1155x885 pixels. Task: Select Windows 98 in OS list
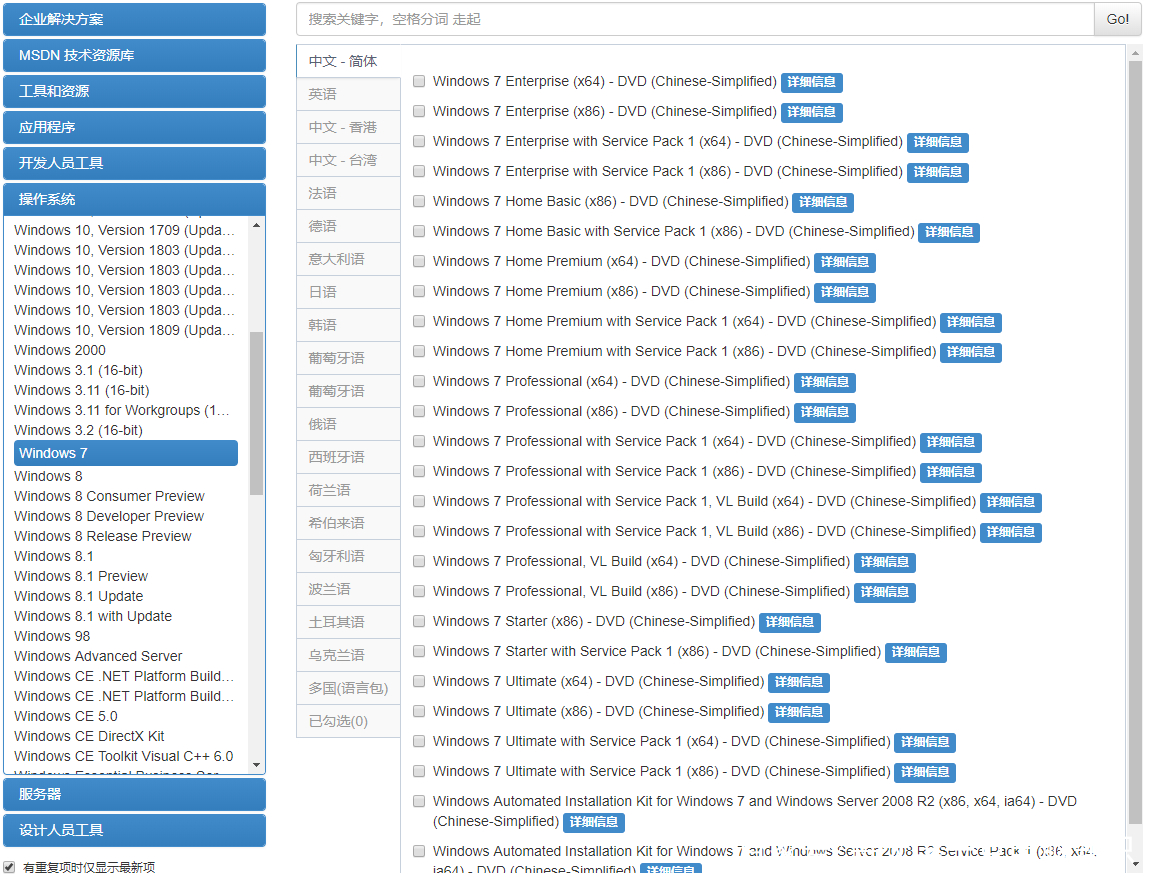[52, 636]
